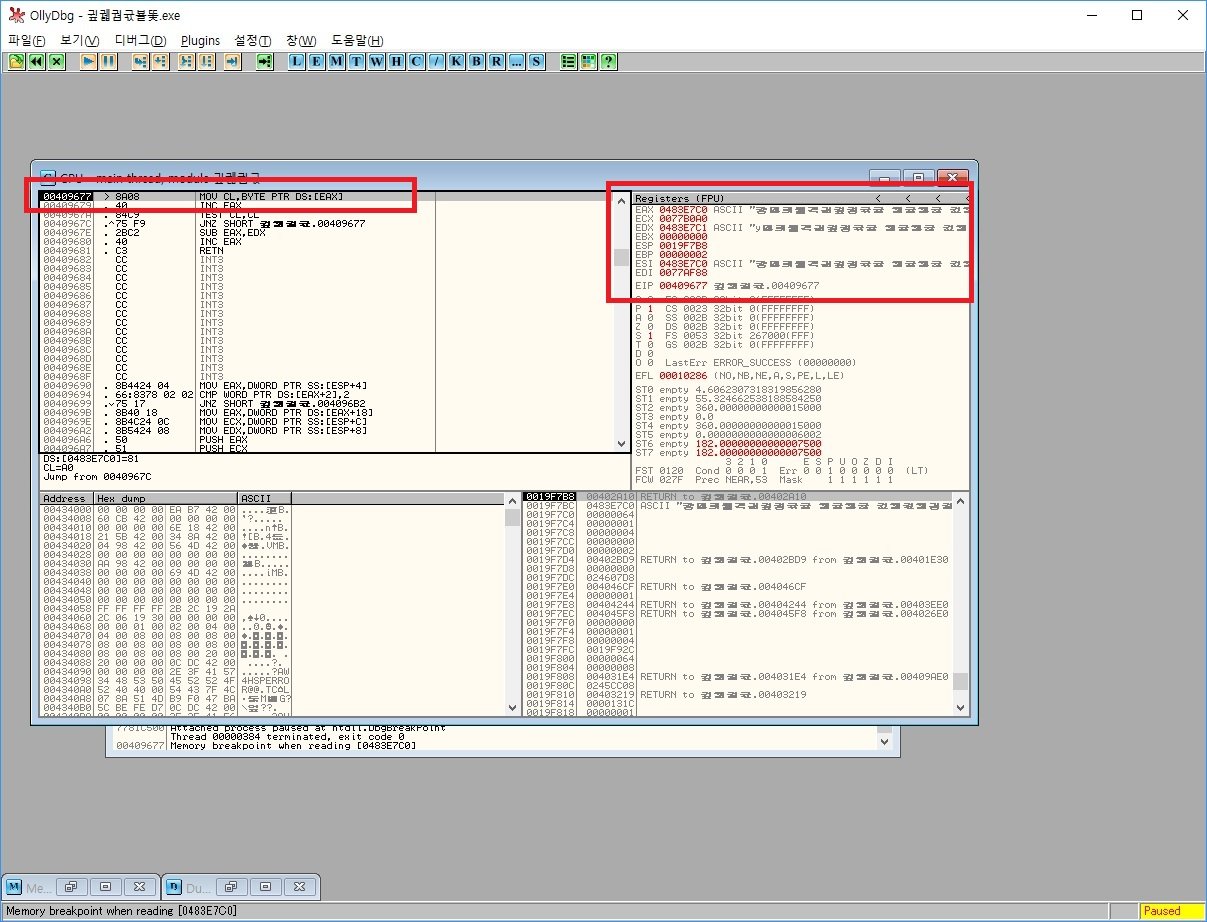Viewport: 1207px width, 922px height.
Task: Restore the minimized Du... window
Action: (x=232, y=886)
